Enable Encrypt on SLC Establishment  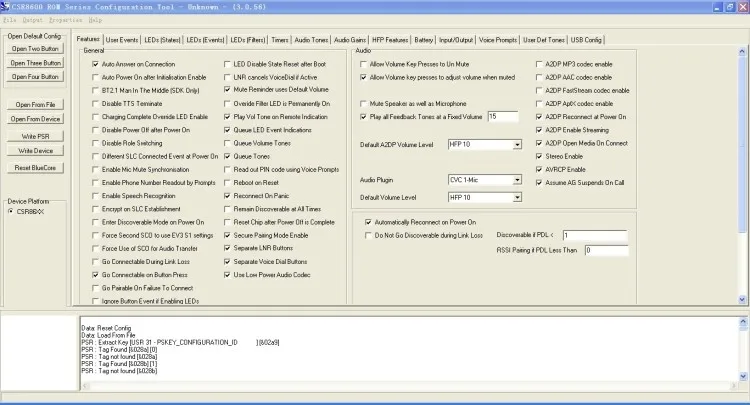click(x=96, y=209)
